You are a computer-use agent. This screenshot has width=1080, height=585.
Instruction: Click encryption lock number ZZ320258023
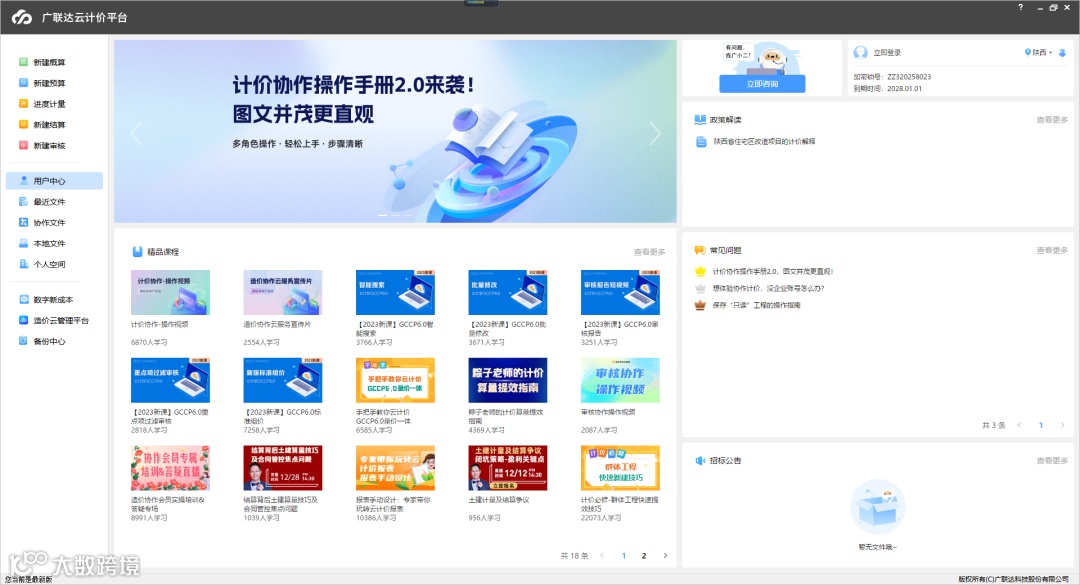point(909,76)
